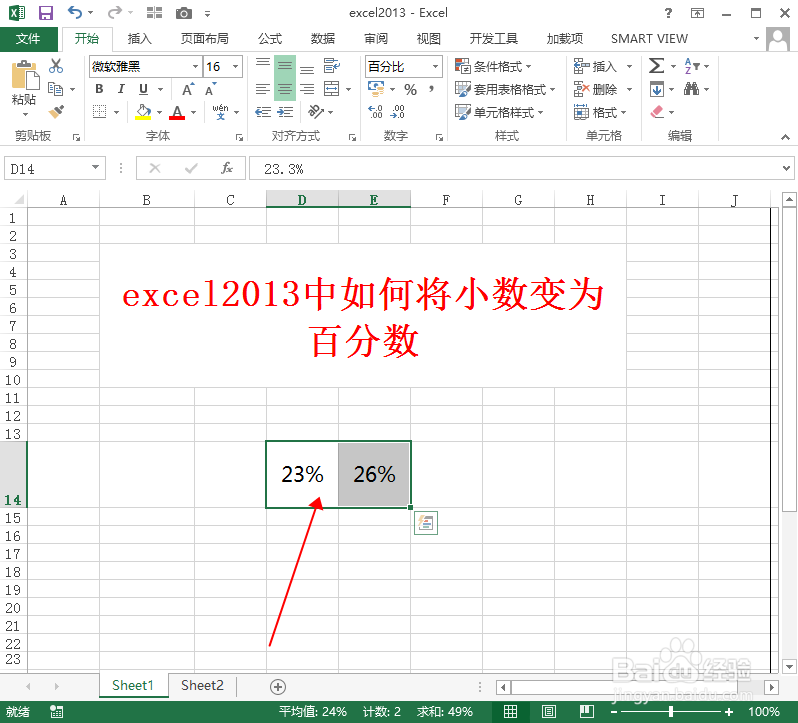The height and width of the screenshot is (723, 798).
Task: Click the Fill down arrow icon
Action: 657,90
